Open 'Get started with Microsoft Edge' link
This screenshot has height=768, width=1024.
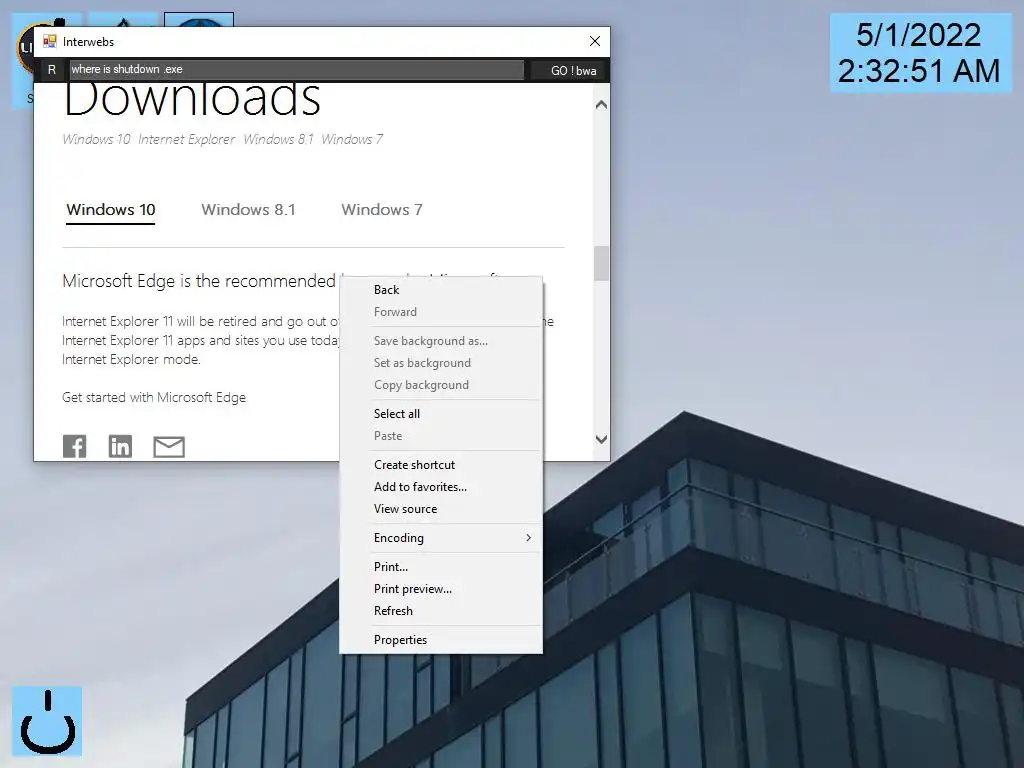click(154, 398)
